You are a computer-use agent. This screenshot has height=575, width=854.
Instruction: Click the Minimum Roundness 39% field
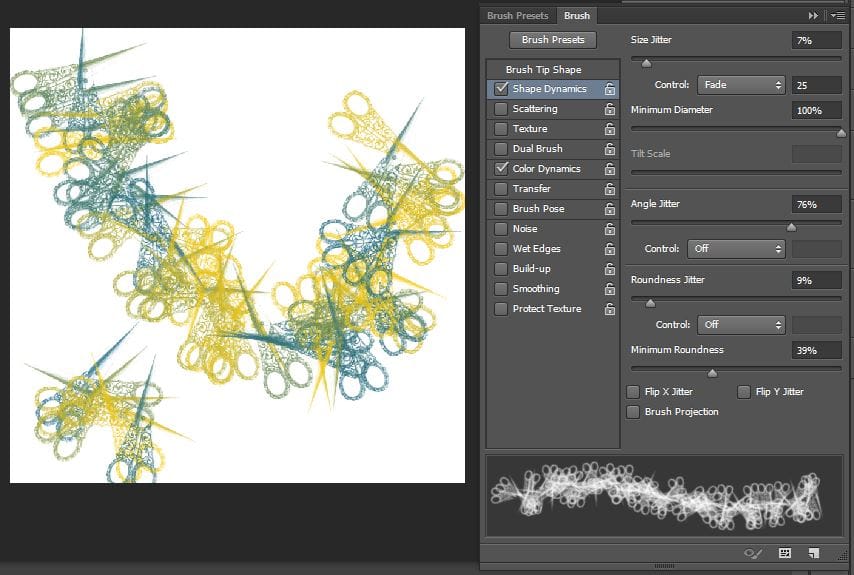816,350
